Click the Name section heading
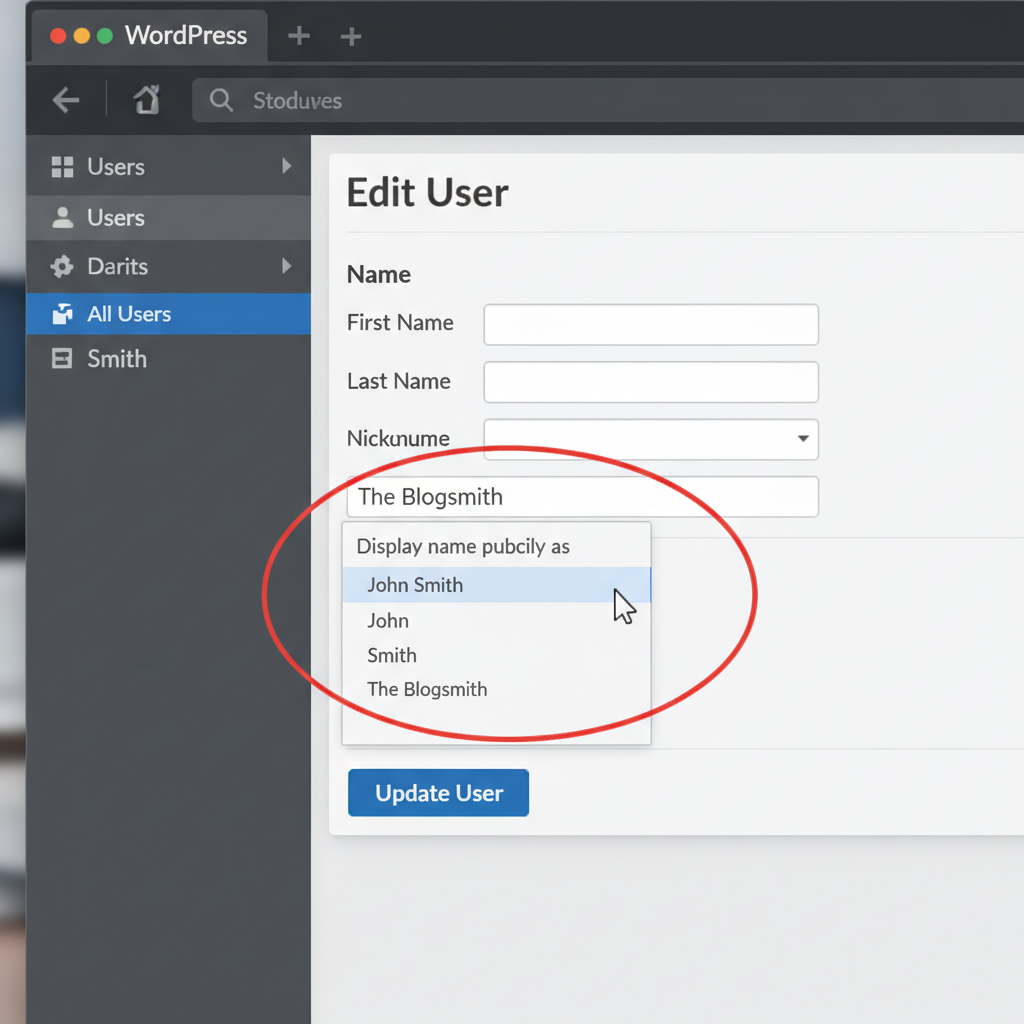1024x1024 pixels. click(379, 274)
